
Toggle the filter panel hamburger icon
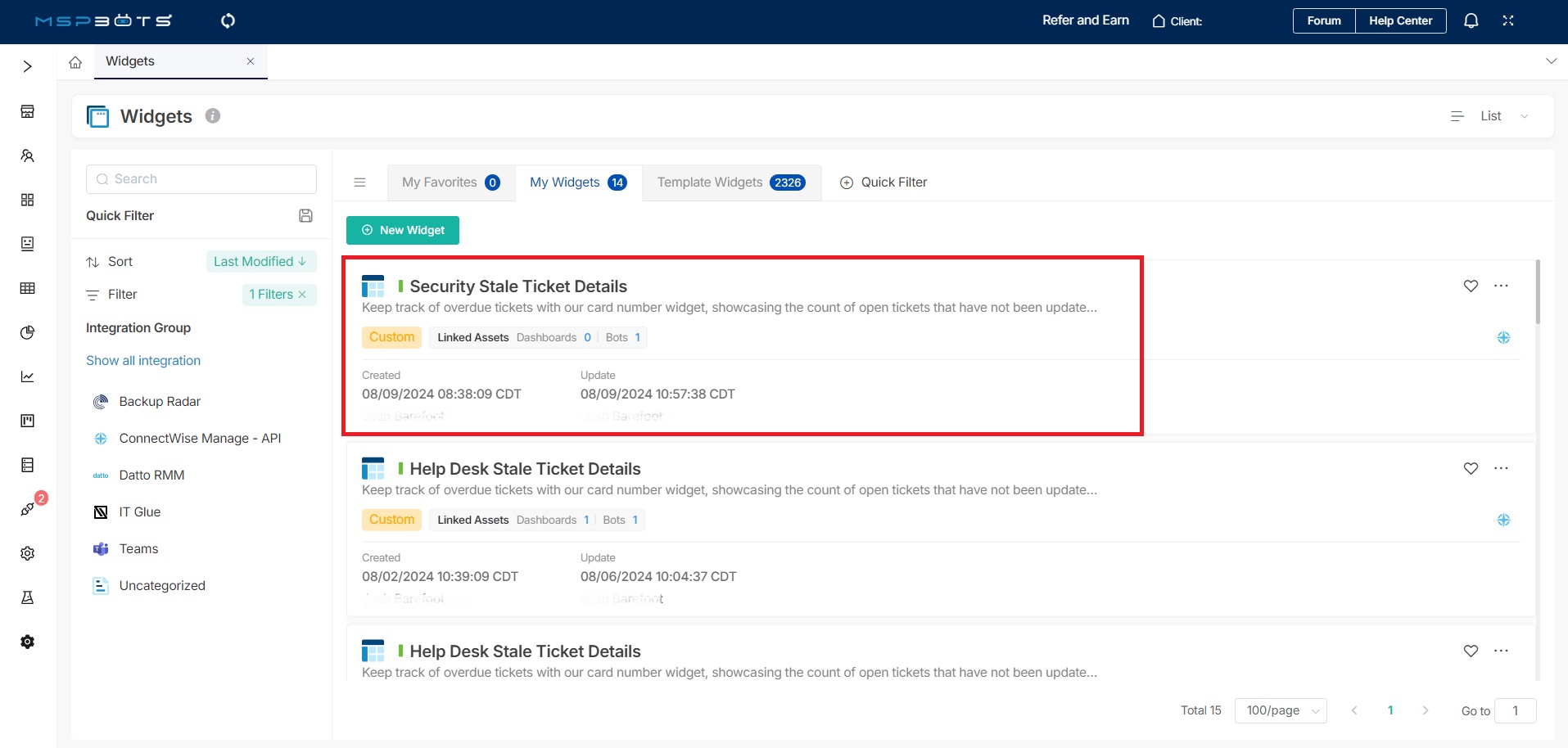pos(359,182)
